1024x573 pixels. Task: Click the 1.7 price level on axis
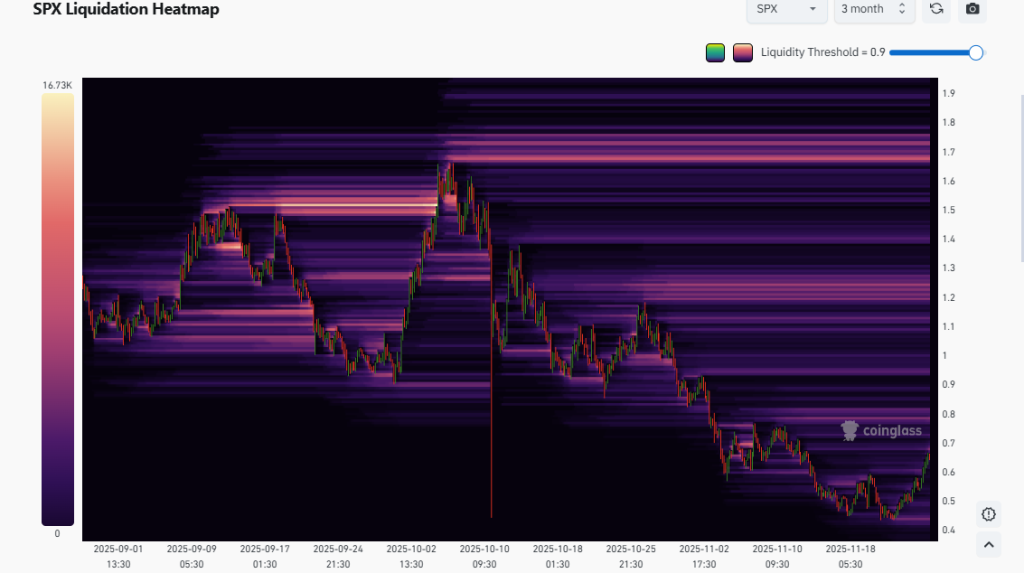(948, 152)
